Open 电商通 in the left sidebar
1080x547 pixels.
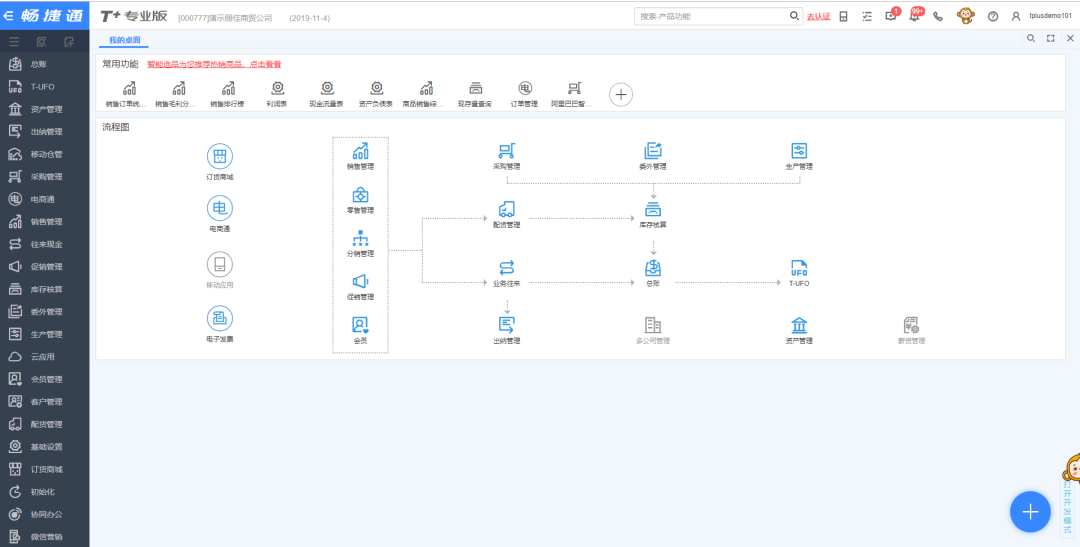click(44, 199)
